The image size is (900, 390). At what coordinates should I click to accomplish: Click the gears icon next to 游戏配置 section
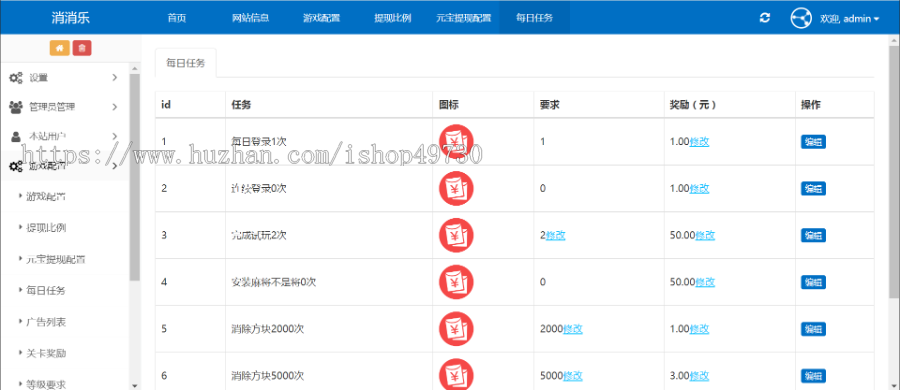[x=16, y=167]
